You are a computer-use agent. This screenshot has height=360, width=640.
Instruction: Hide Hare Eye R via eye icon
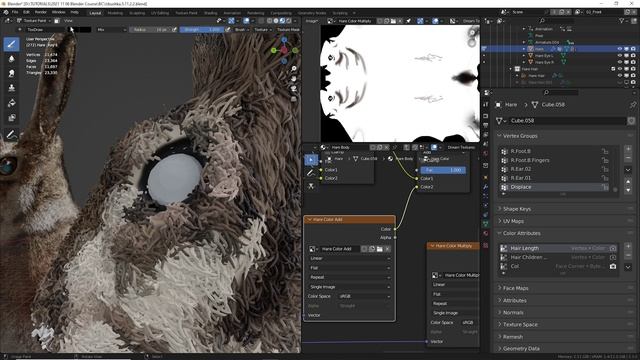(620, 62)
